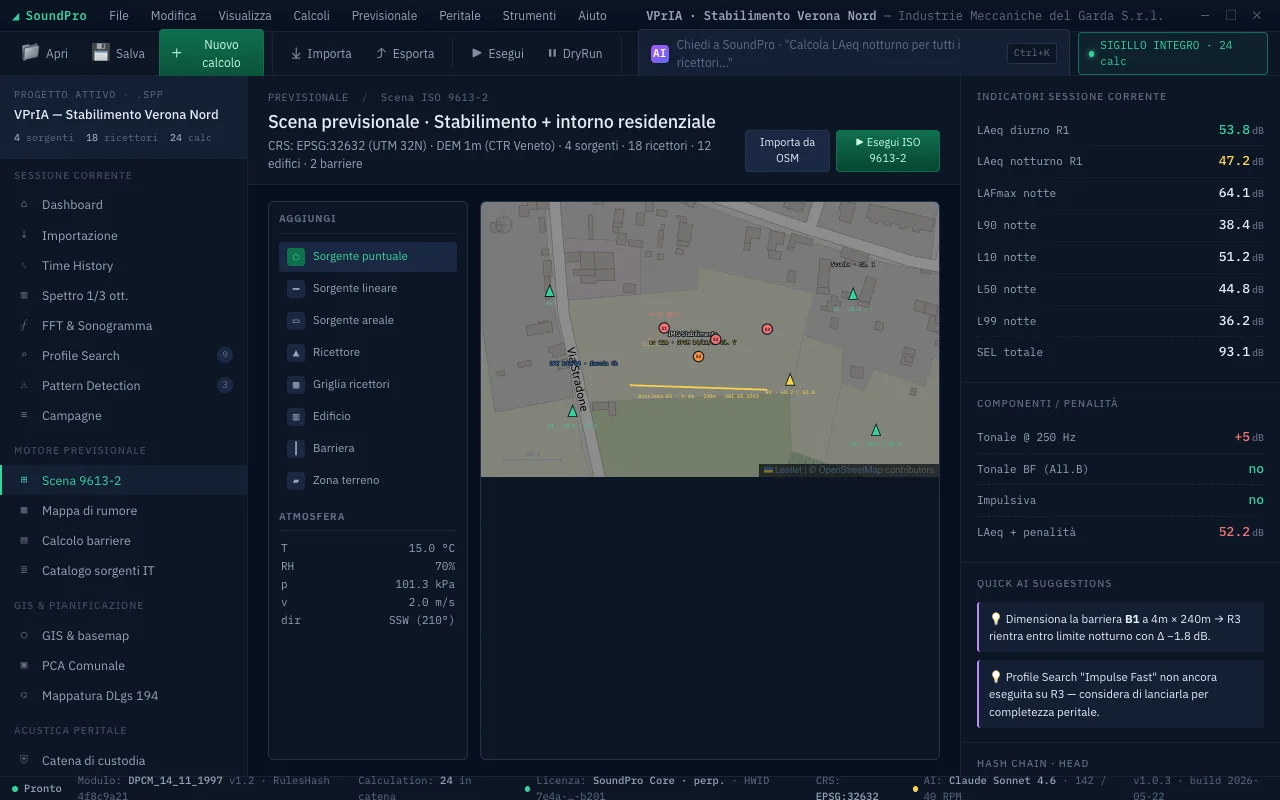
Task: Click the Importa da OSM button
Action: pos(787,150)
